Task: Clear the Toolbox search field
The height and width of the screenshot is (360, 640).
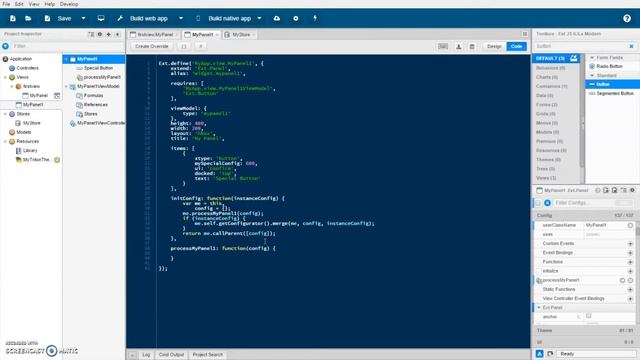Action: [x=631, y=46]
